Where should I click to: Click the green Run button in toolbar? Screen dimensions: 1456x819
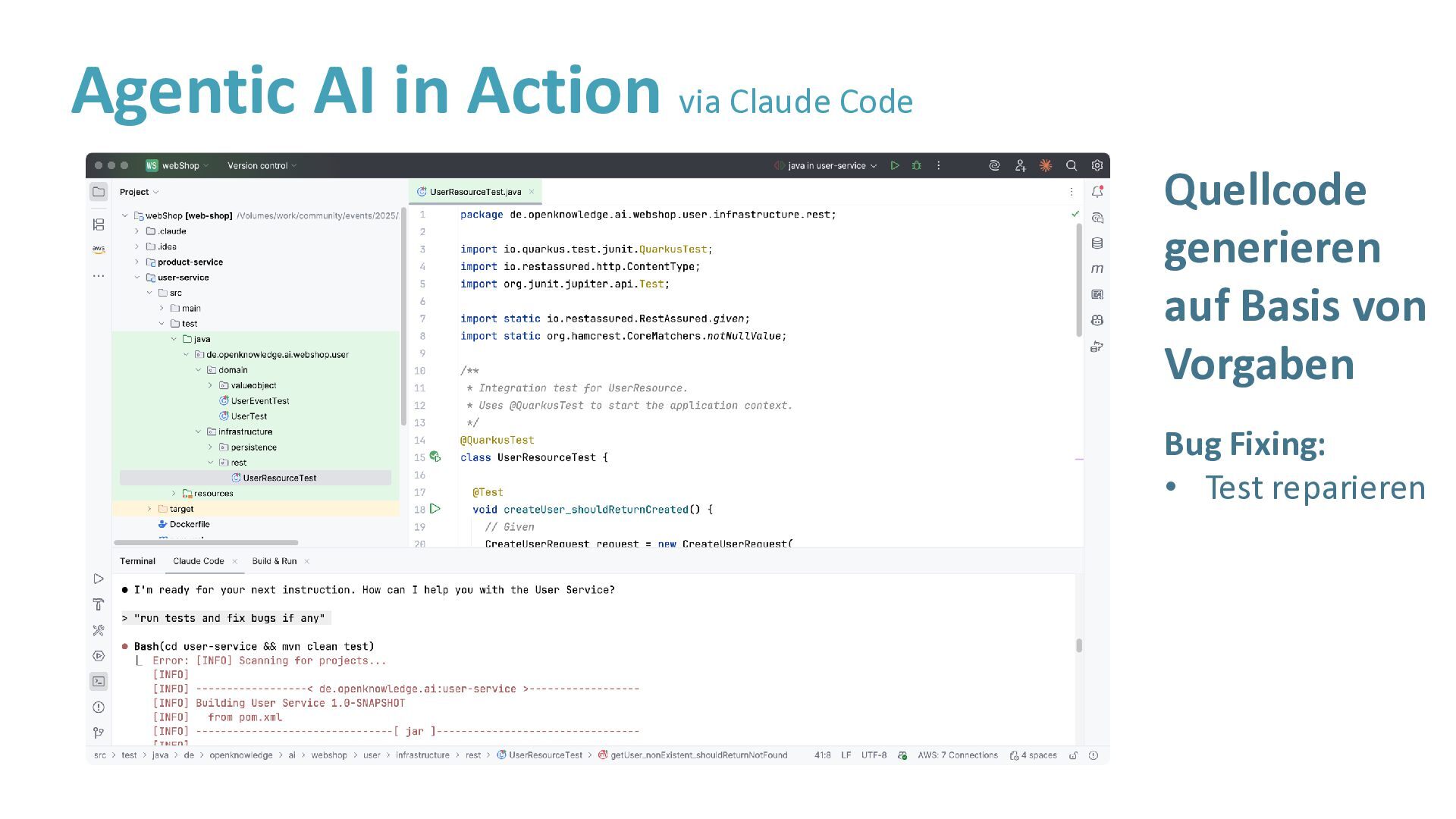(x=895, y=165)
